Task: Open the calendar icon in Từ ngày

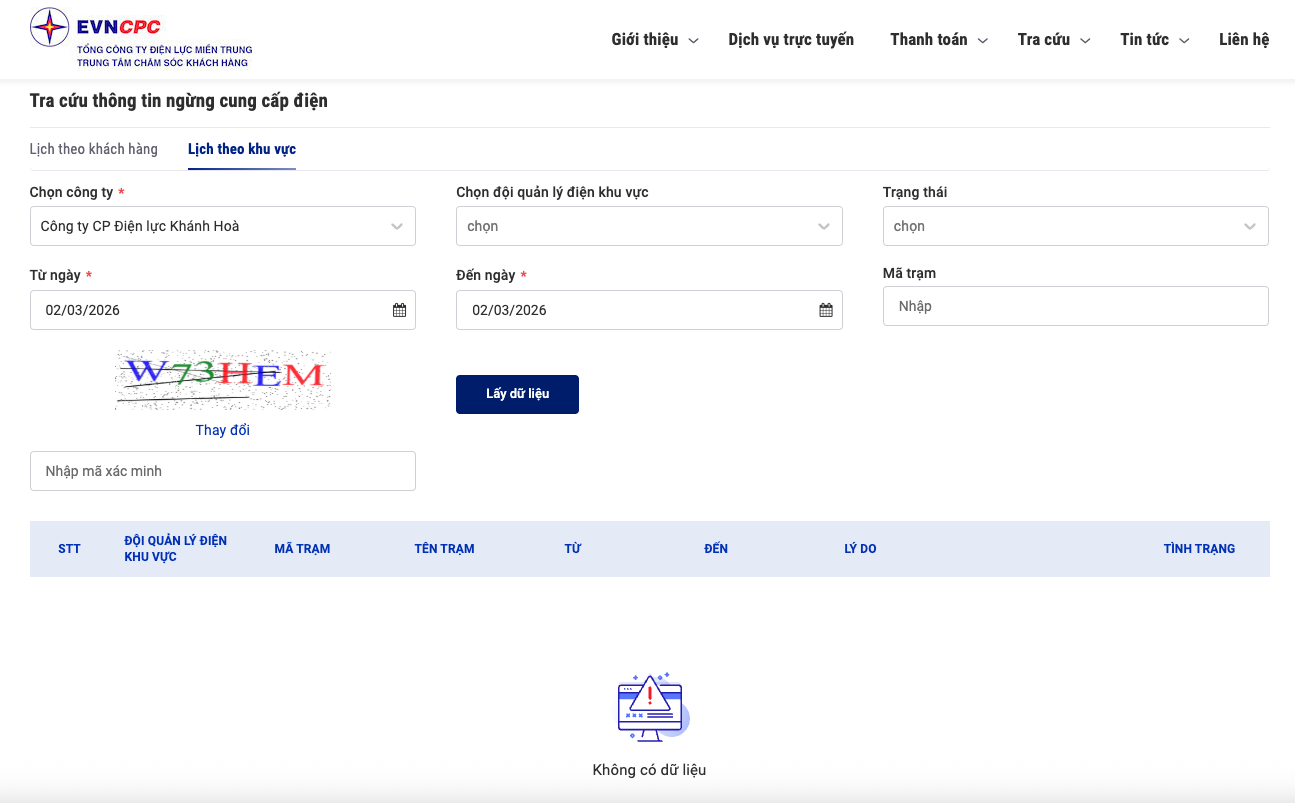Action: click(399, 310)
